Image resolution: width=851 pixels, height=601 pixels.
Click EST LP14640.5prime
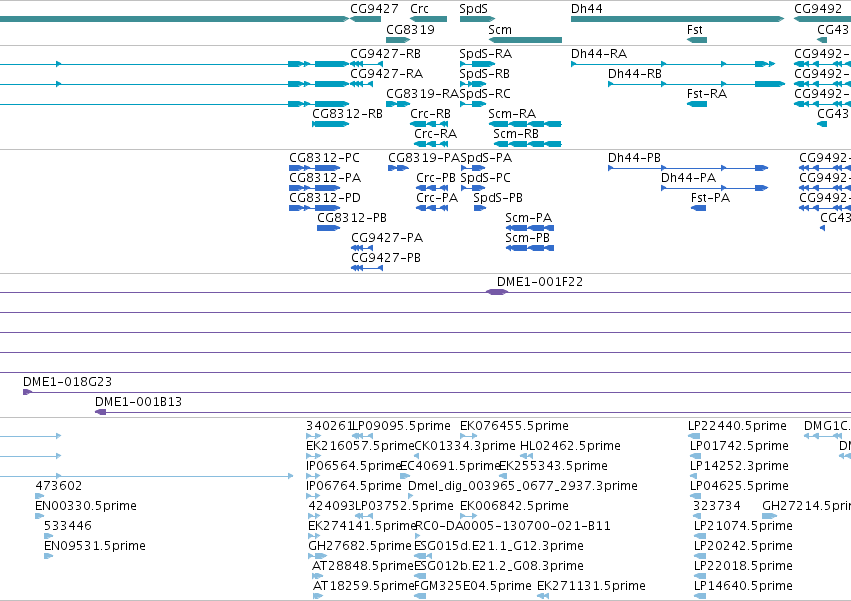[700, 596]
